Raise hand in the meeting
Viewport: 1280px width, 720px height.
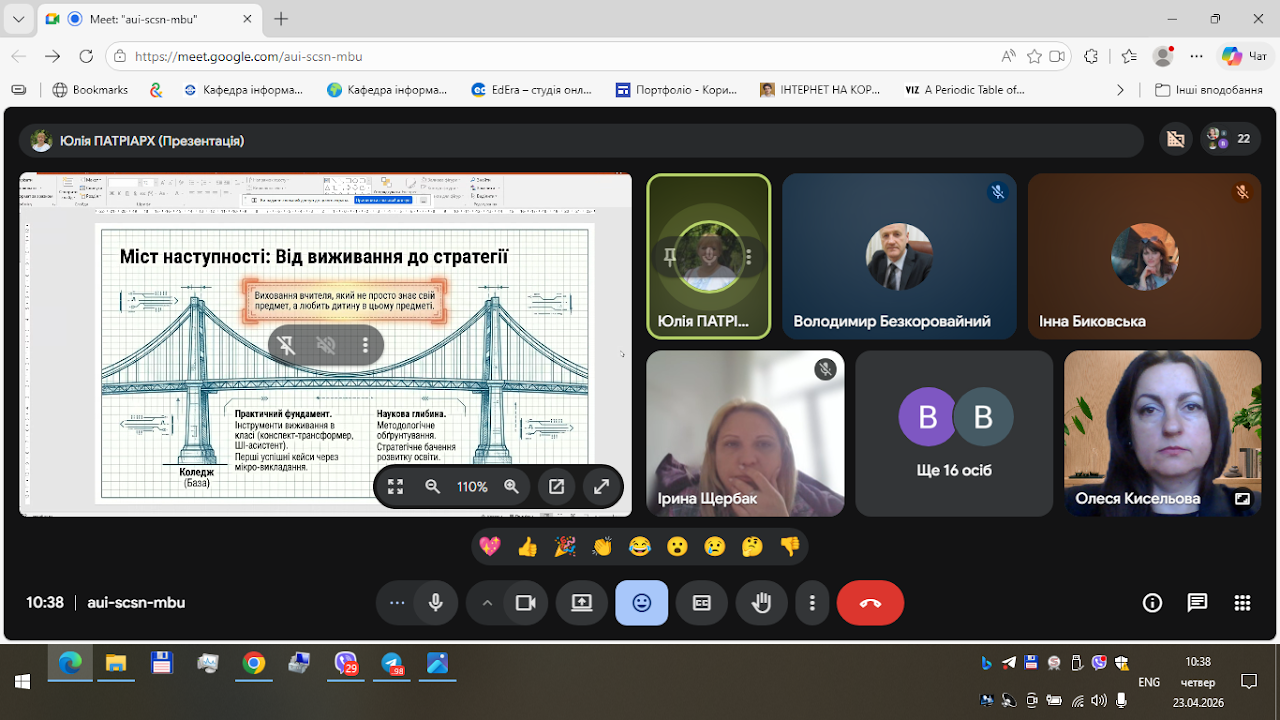762,603
